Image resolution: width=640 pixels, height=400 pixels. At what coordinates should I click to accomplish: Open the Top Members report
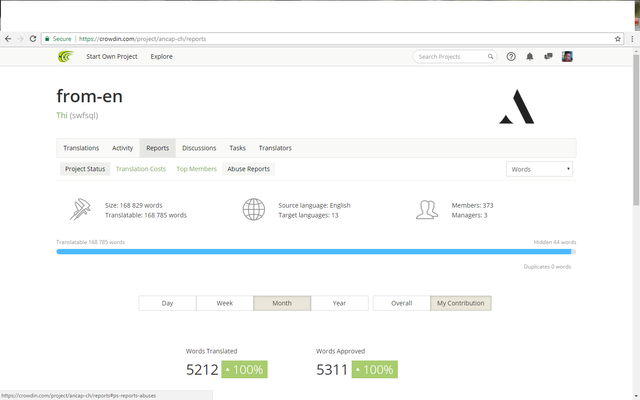(x=196, y=169)
